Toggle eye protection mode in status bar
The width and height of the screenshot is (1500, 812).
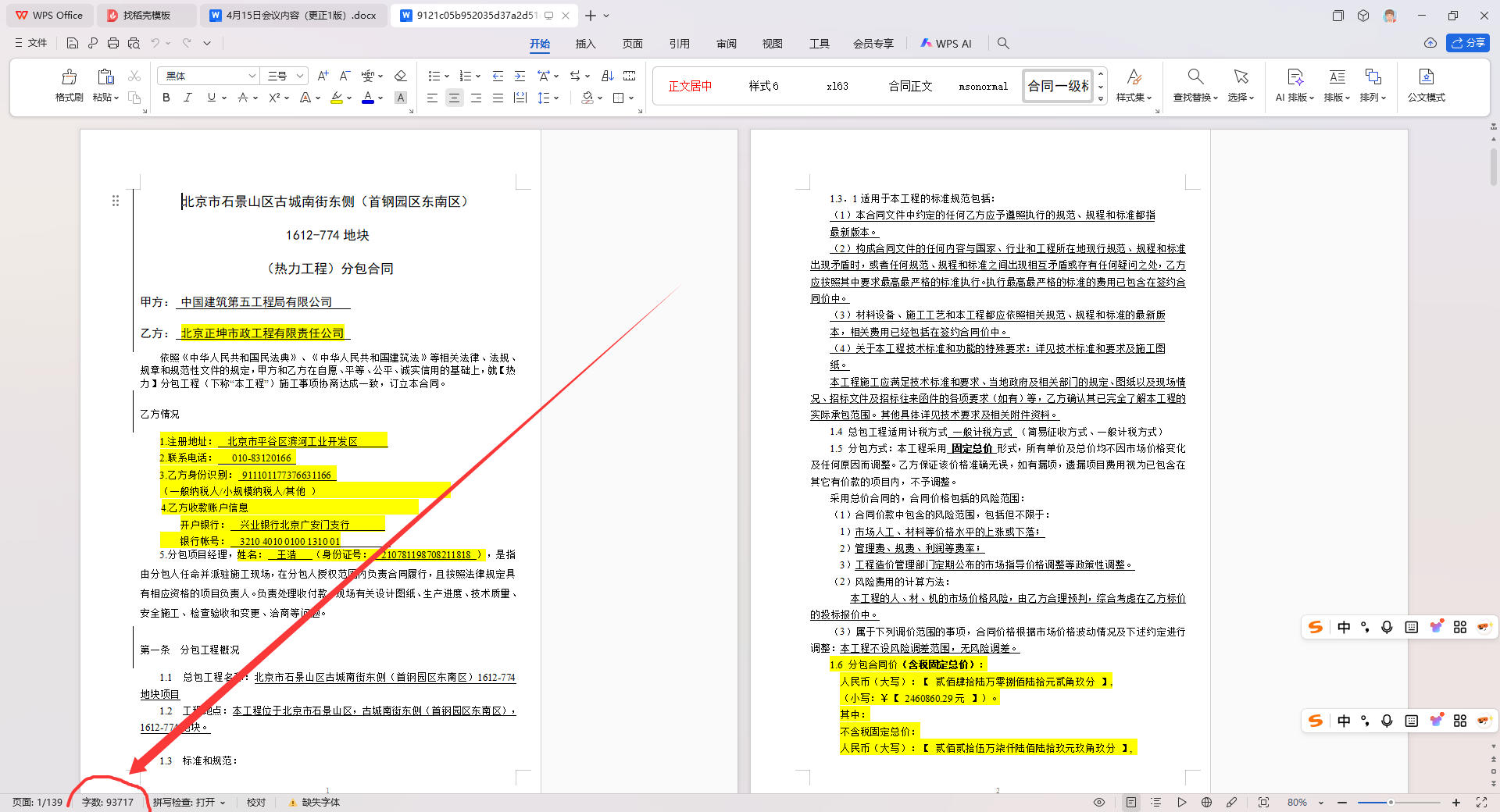[x=1099, y=803]
